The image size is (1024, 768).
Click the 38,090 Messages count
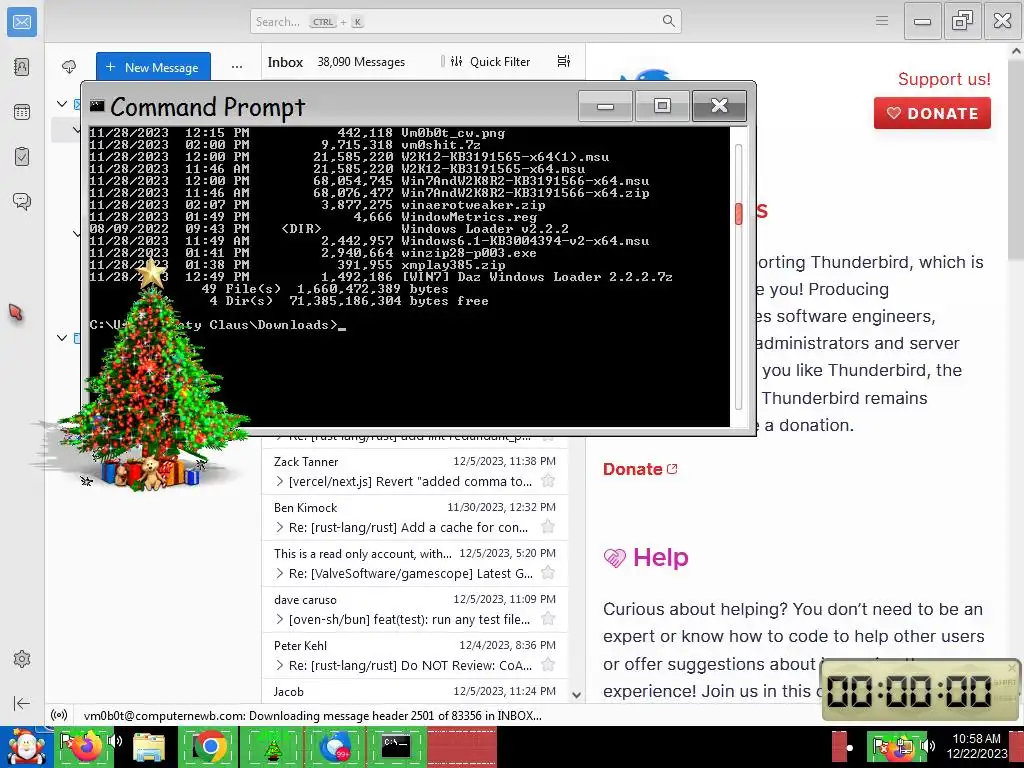[x=361, y=62]
